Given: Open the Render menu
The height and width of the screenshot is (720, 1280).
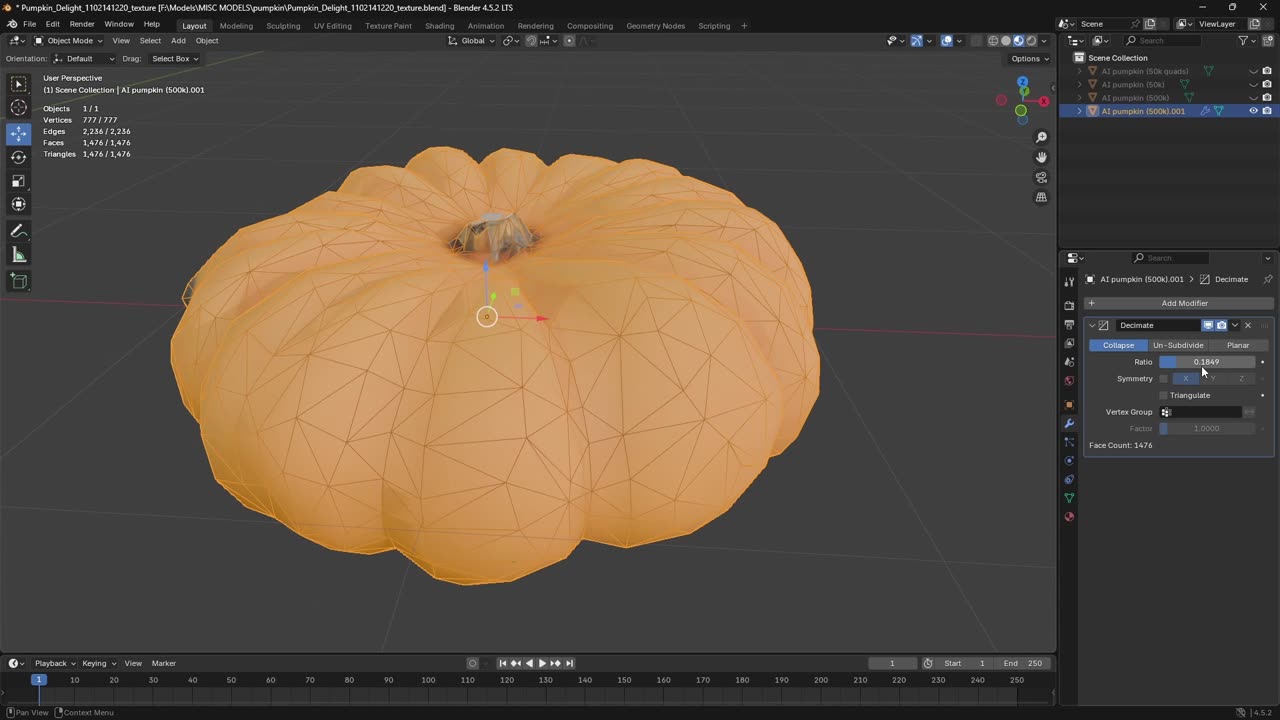Looking at the screenshot, I should [x=82, y=24].
